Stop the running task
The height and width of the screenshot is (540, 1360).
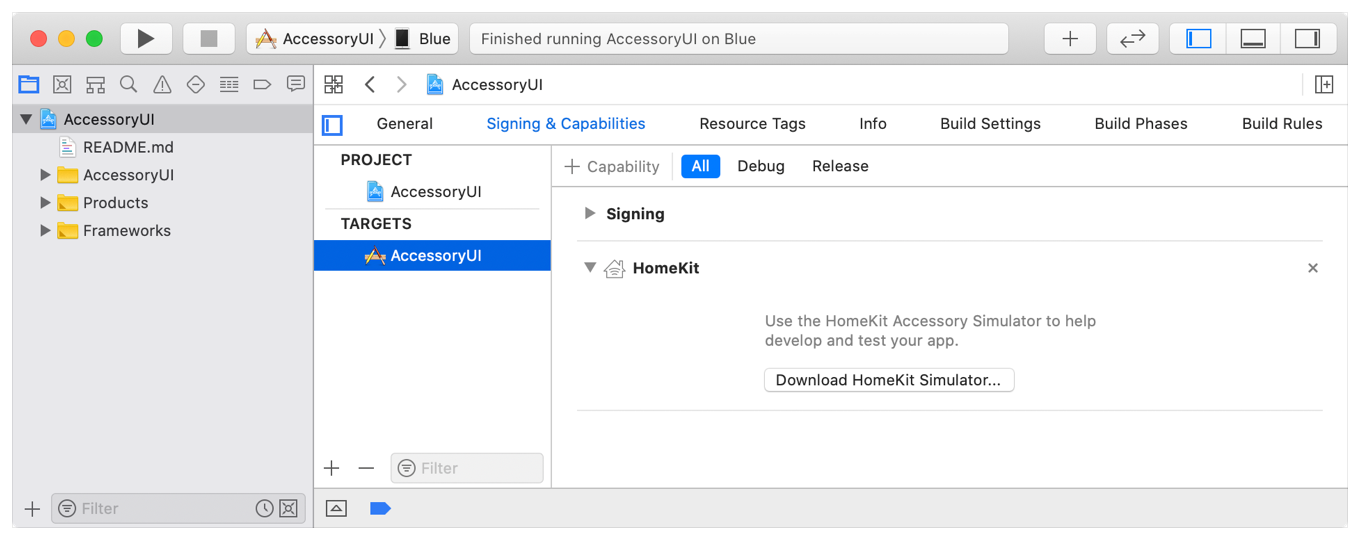(209, 39)
